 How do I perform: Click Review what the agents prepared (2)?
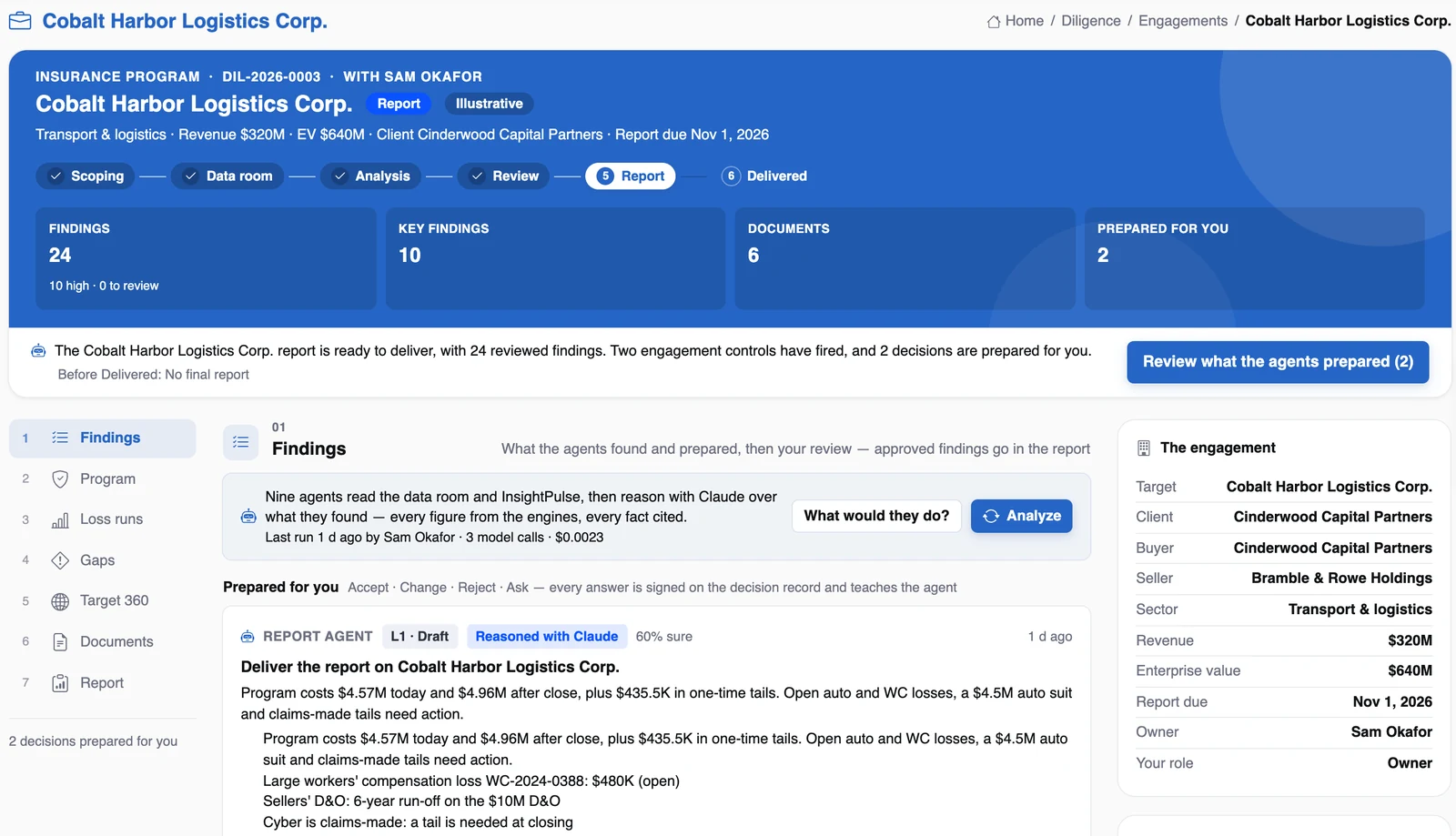tap(1278, 362)
